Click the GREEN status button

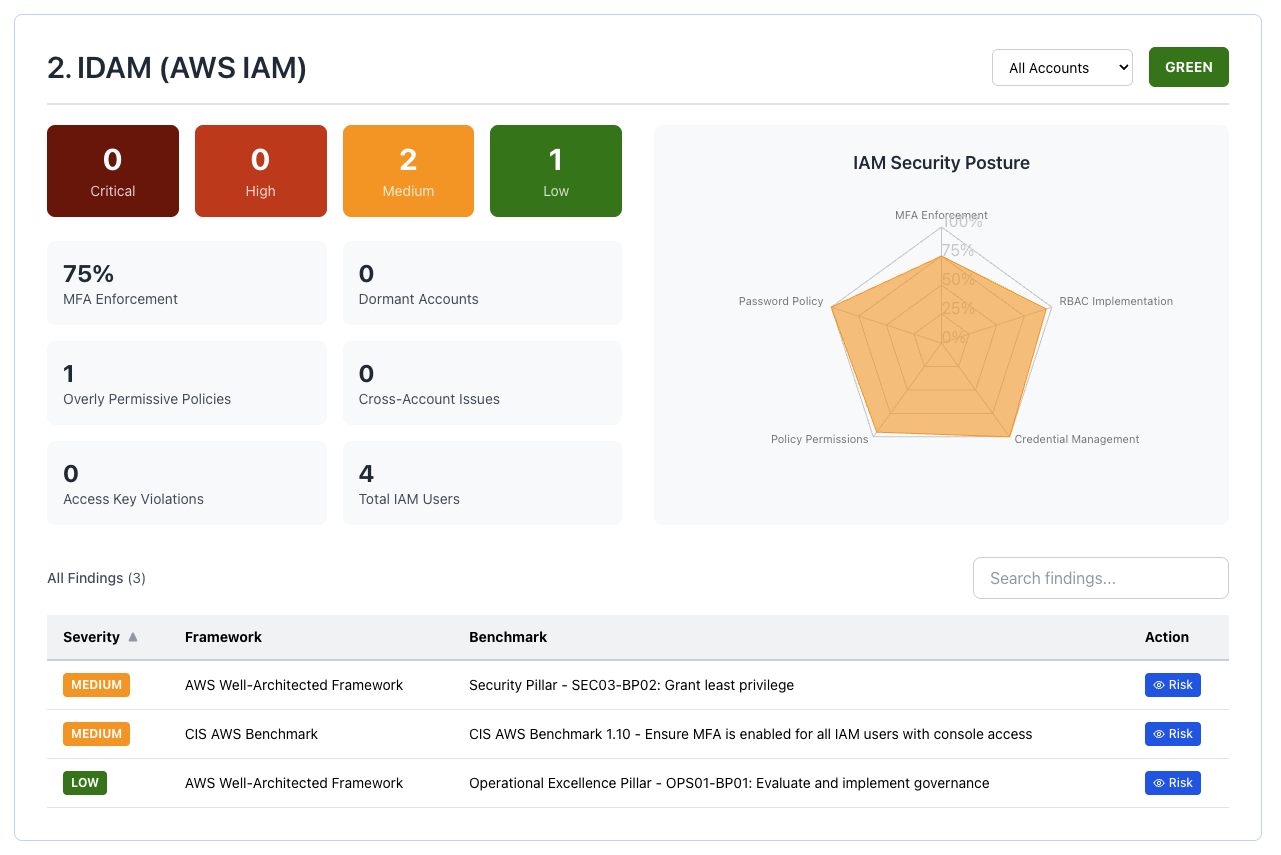pos(1189,67)
